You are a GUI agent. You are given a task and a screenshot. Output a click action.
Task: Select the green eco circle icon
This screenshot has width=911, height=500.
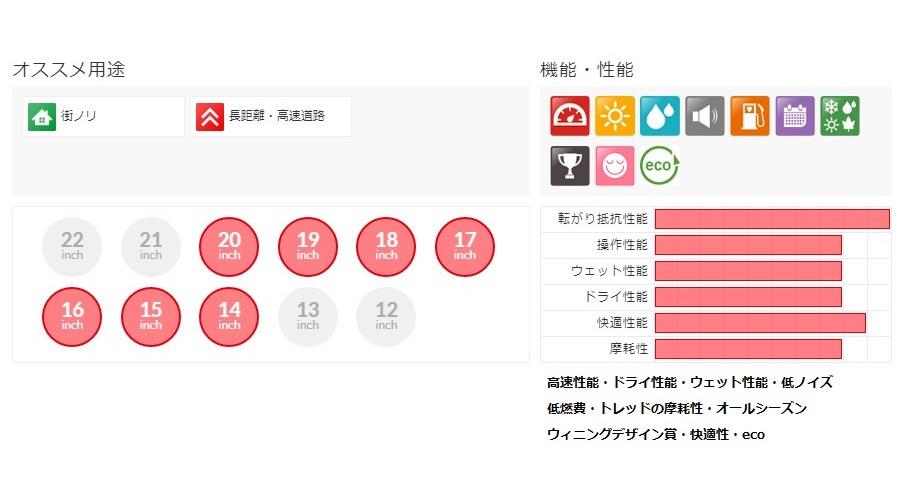click(659, 166)
